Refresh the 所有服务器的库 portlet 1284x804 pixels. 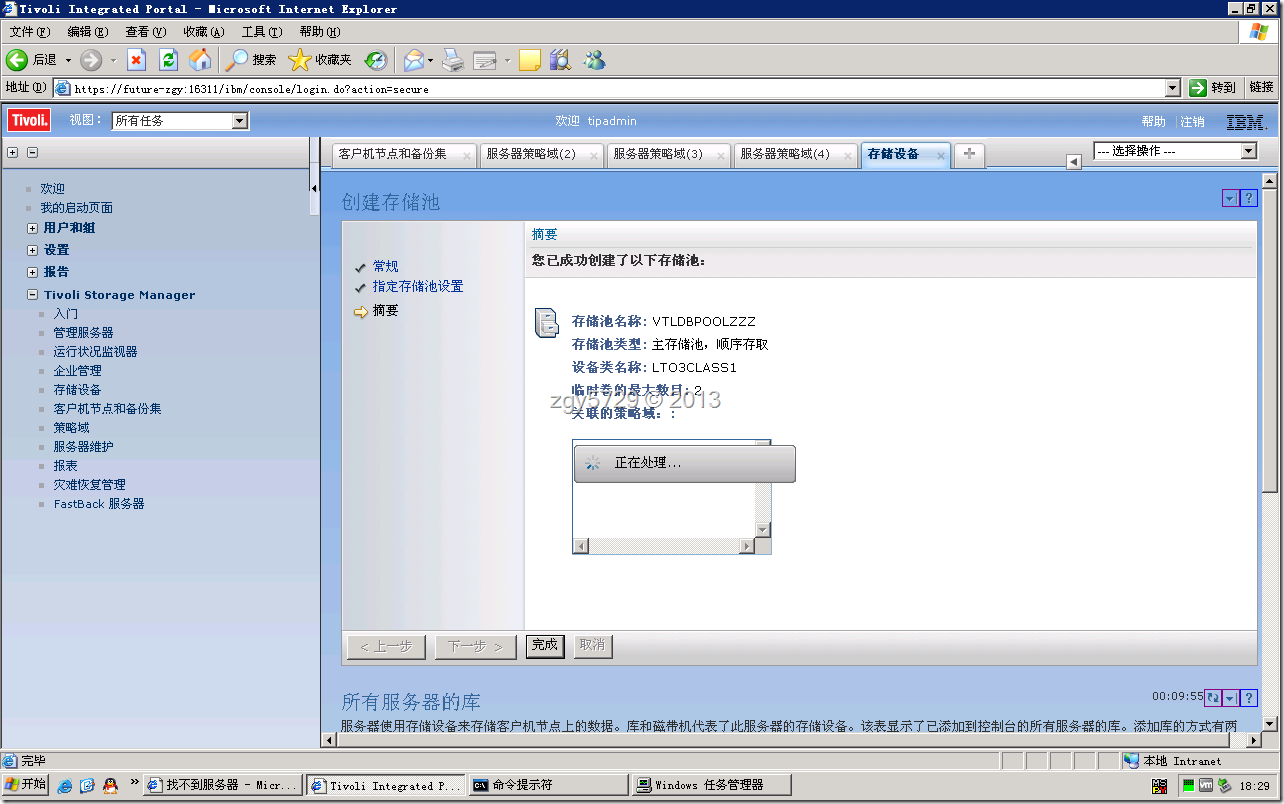1213,698
